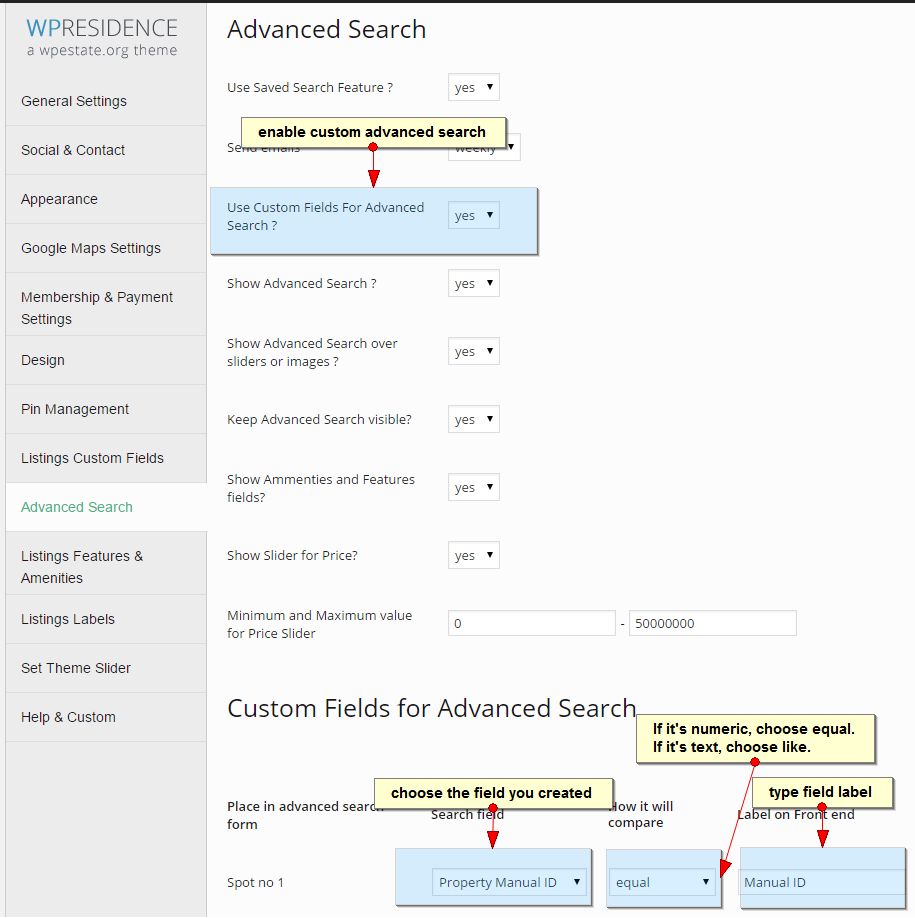Click the 'Manual ID' front end label field

tap(820, 882)
